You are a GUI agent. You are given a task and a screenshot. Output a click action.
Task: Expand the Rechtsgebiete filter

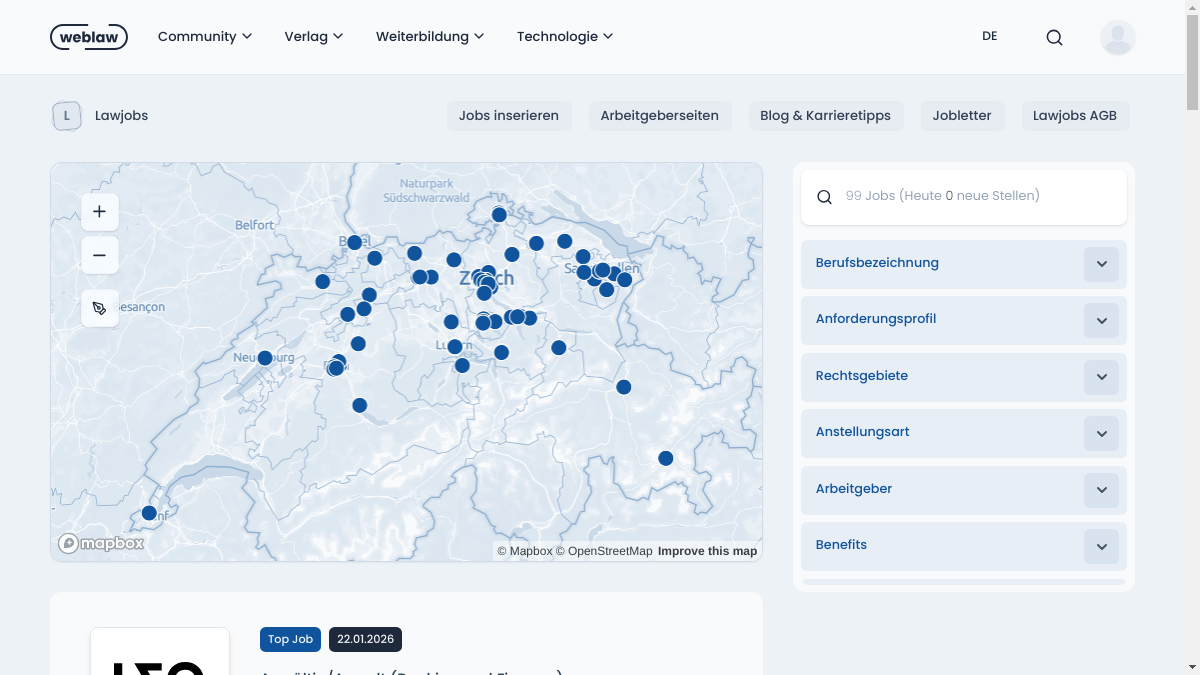[x=1101, y=377]
